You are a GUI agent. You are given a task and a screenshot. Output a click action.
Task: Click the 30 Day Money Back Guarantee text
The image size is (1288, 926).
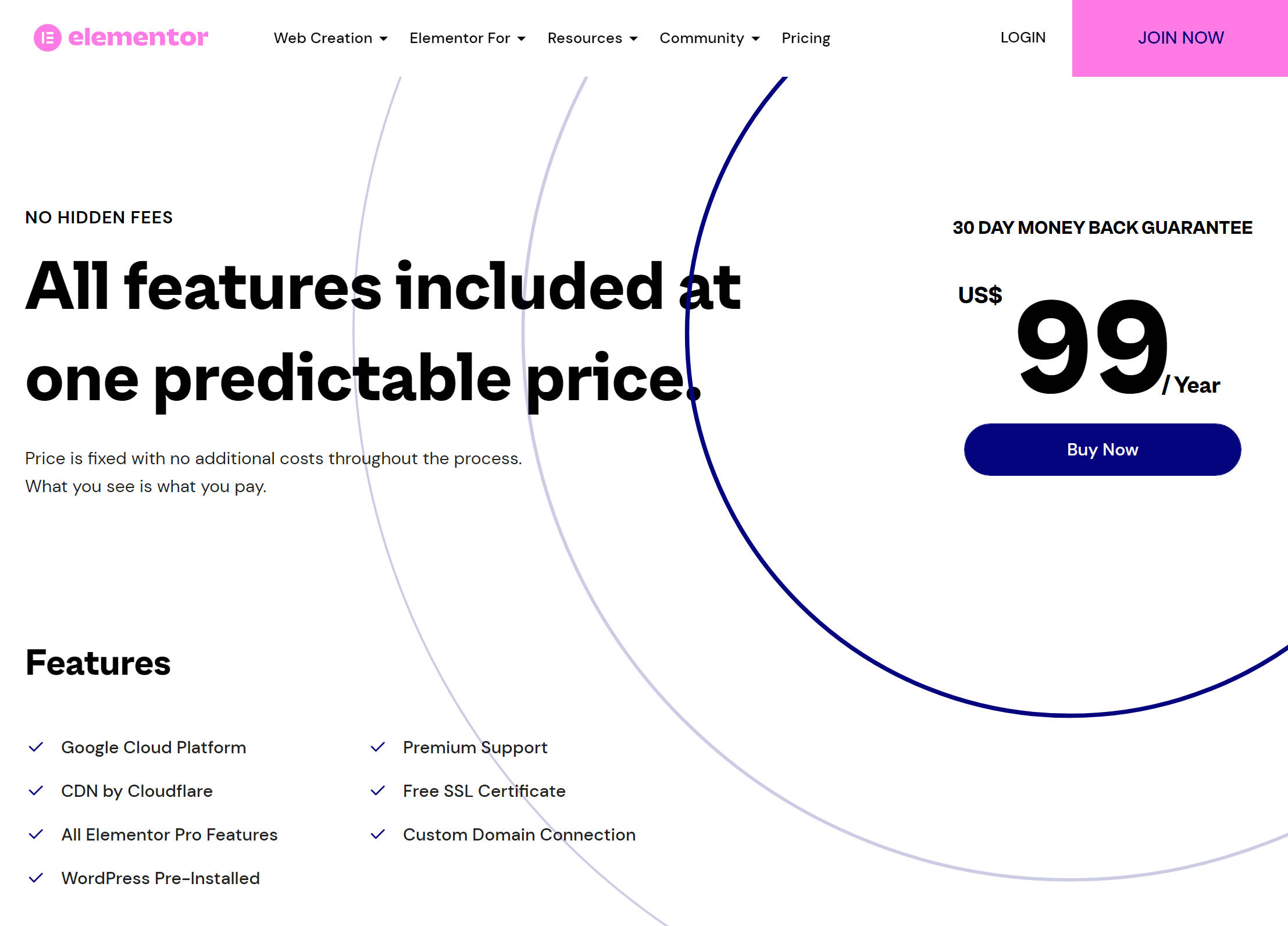(1102, 227)
